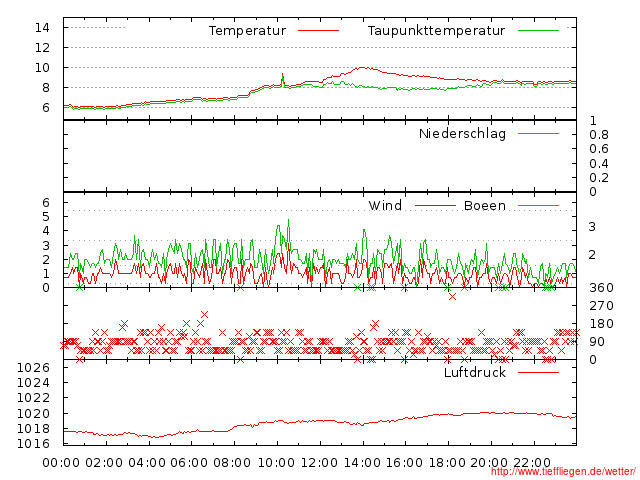Click the 08:00 time axis label

pyautogui.click(x=232, y=463)
